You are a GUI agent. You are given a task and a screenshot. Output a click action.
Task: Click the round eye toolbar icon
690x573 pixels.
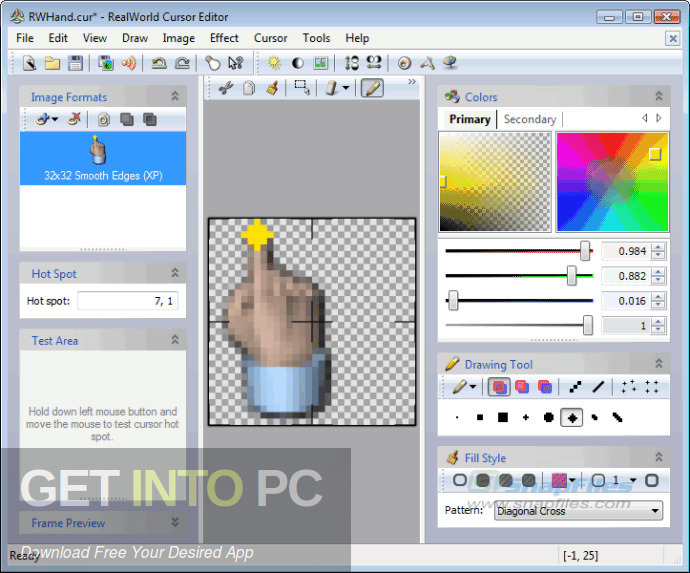pyautogui.click(x=404, y=63)
